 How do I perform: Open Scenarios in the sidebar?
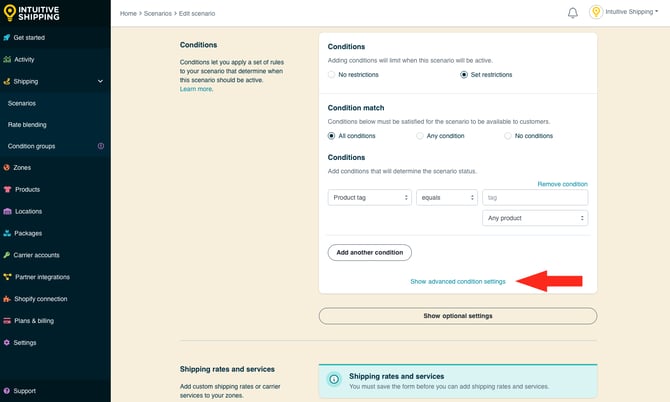(x=22, y=103)
